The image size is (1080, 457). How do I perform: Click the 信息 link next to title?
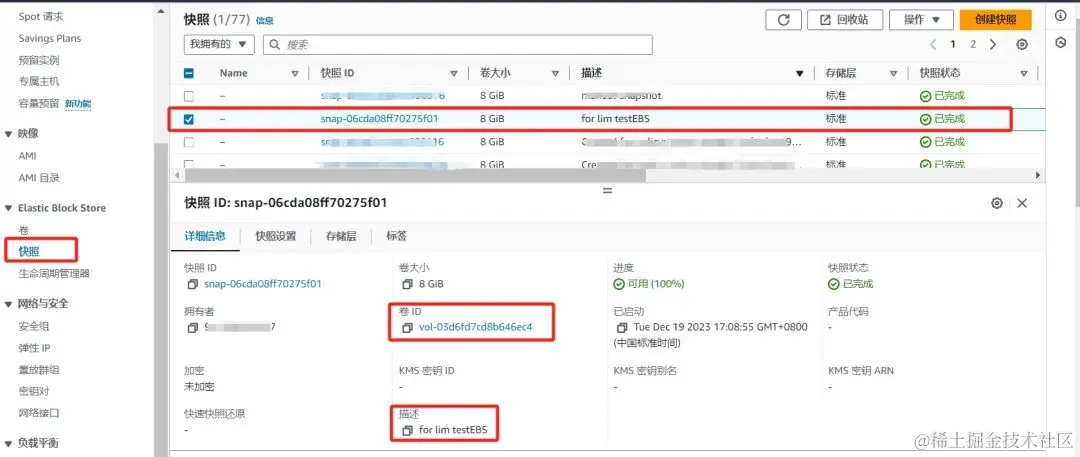pyautogui.click(x=264, y=21)
